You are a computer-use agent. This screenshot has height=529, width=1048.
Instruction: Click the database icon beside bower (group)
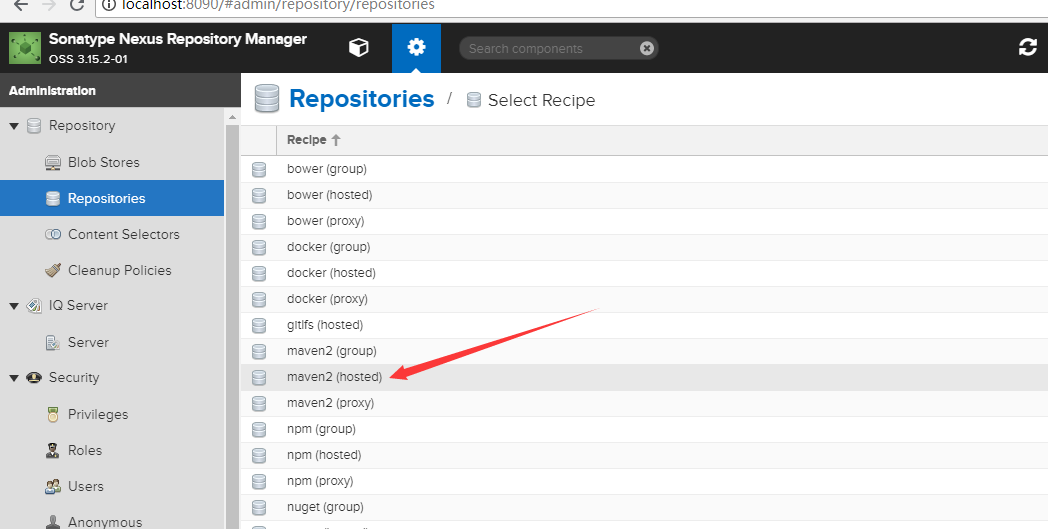[x=259, y=169]
